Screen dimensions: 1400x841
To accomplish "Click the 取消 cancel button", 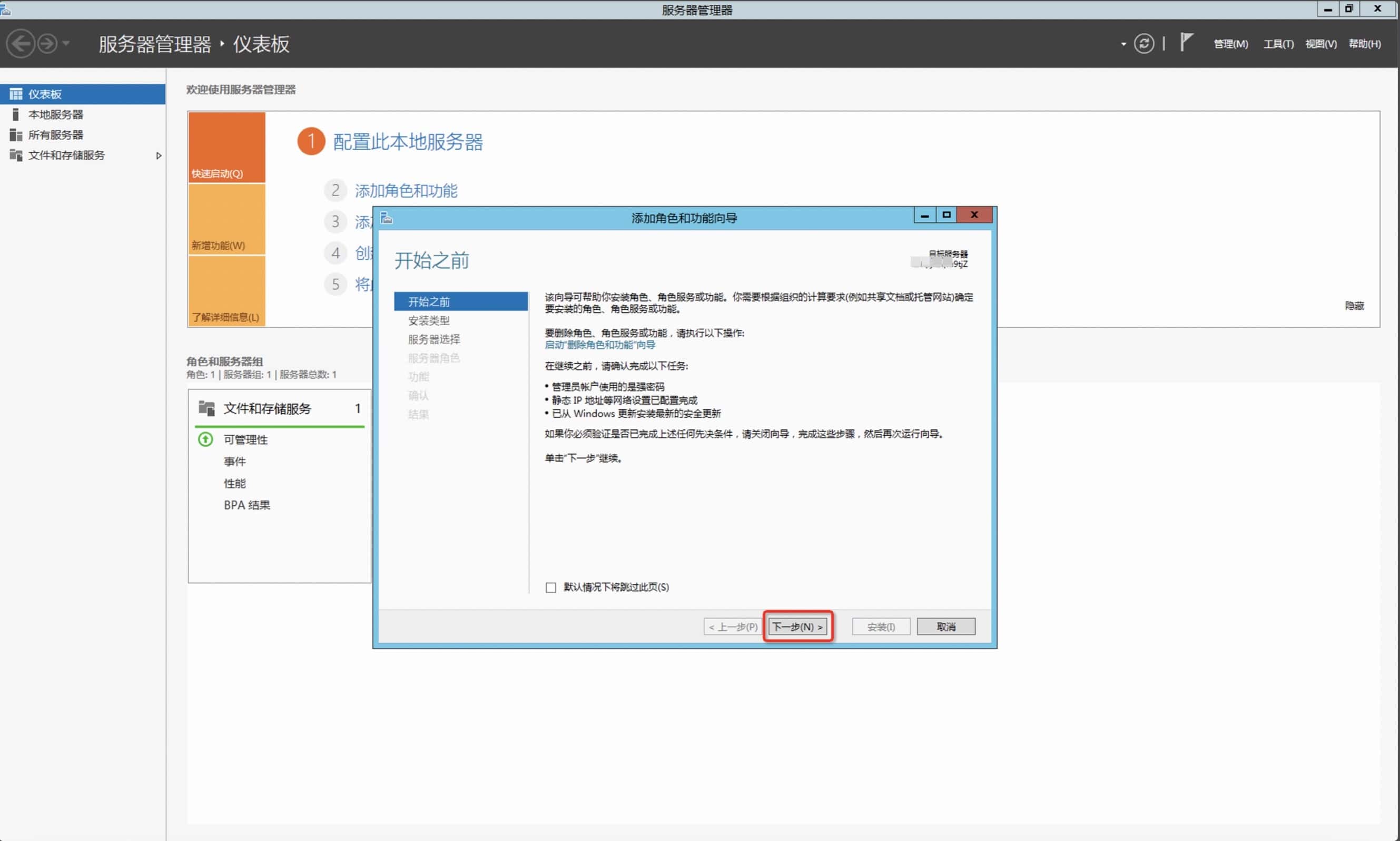I will [945, 626].
